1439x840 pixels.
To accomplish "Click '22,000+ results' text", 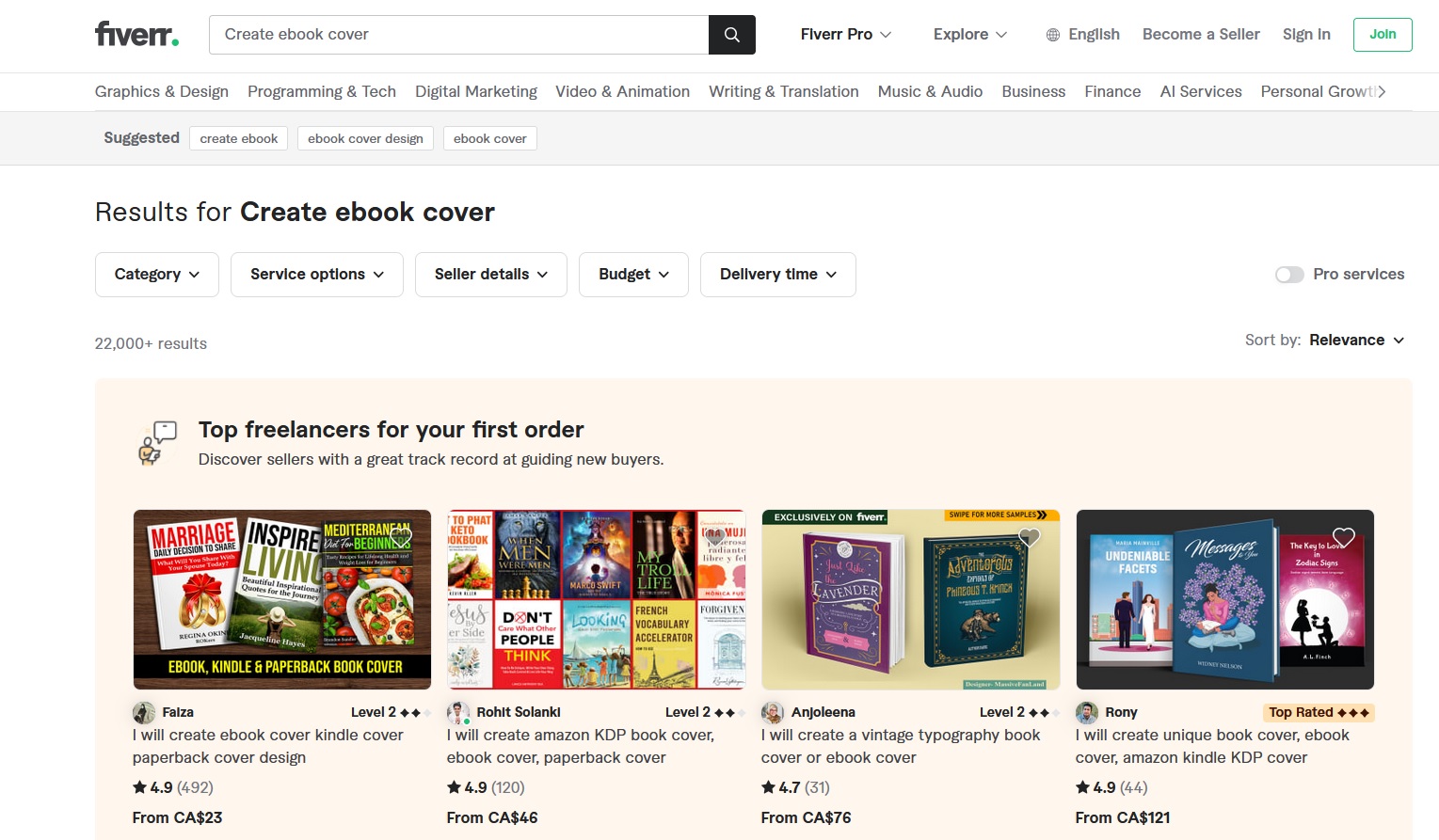I will pos(151,344).
